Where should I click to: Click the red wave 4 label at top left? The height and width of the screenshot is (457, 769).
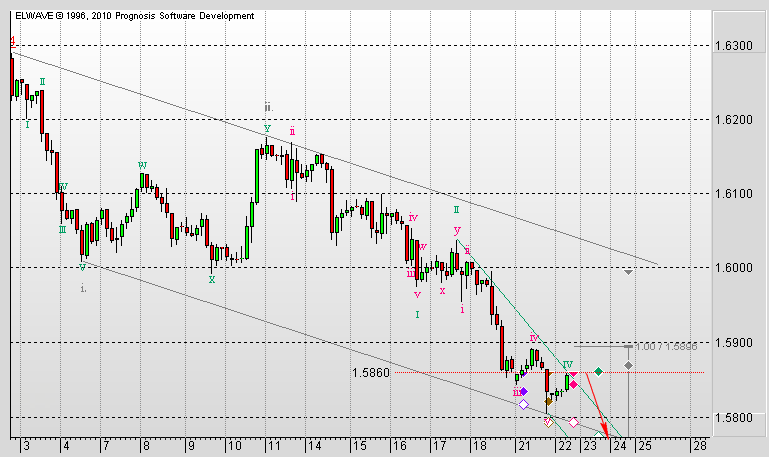click(x=11, y=42)
